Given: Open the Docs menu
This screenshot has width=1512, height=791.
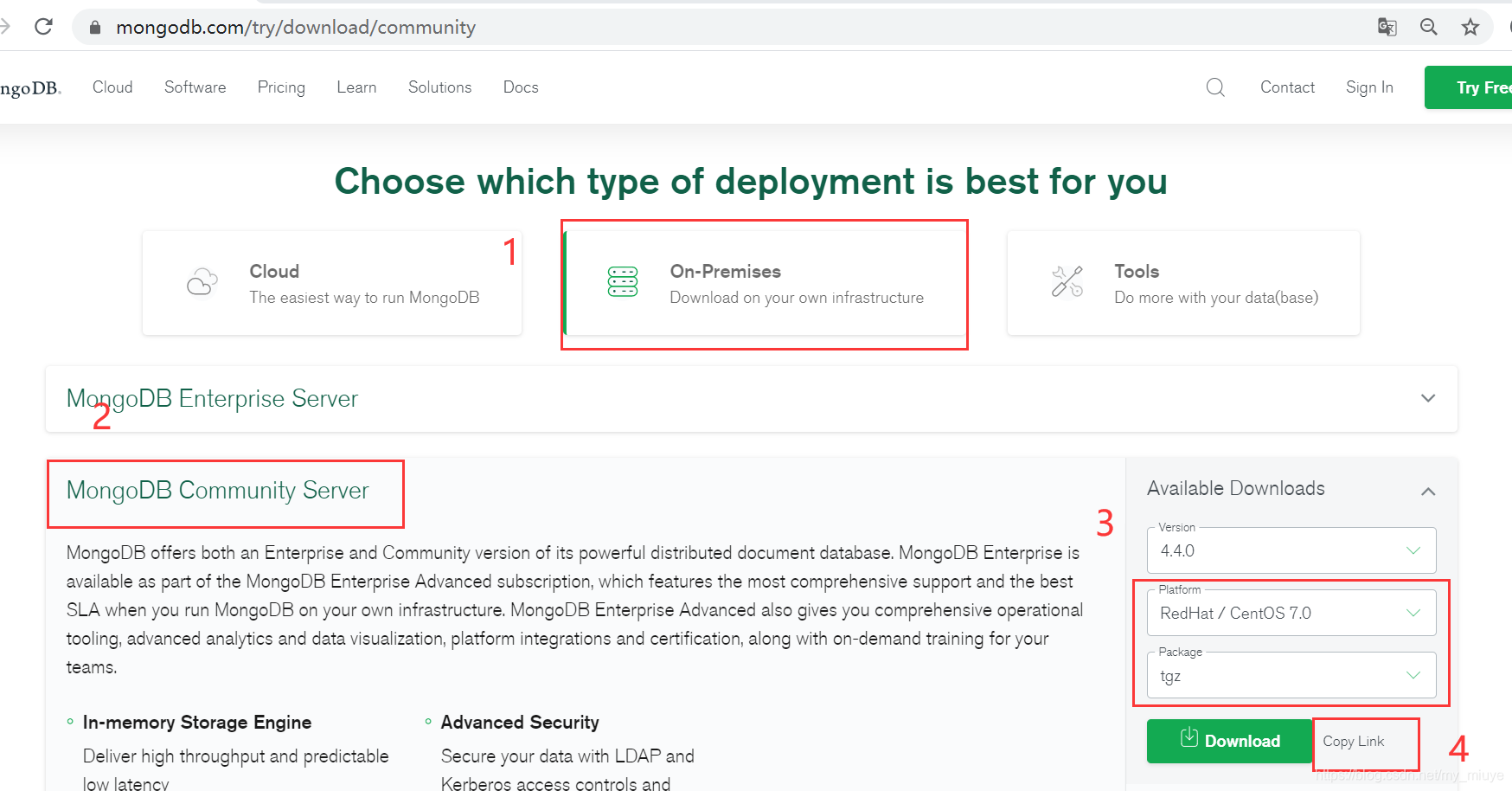Looking at the screenshot, I should [521, 87].
